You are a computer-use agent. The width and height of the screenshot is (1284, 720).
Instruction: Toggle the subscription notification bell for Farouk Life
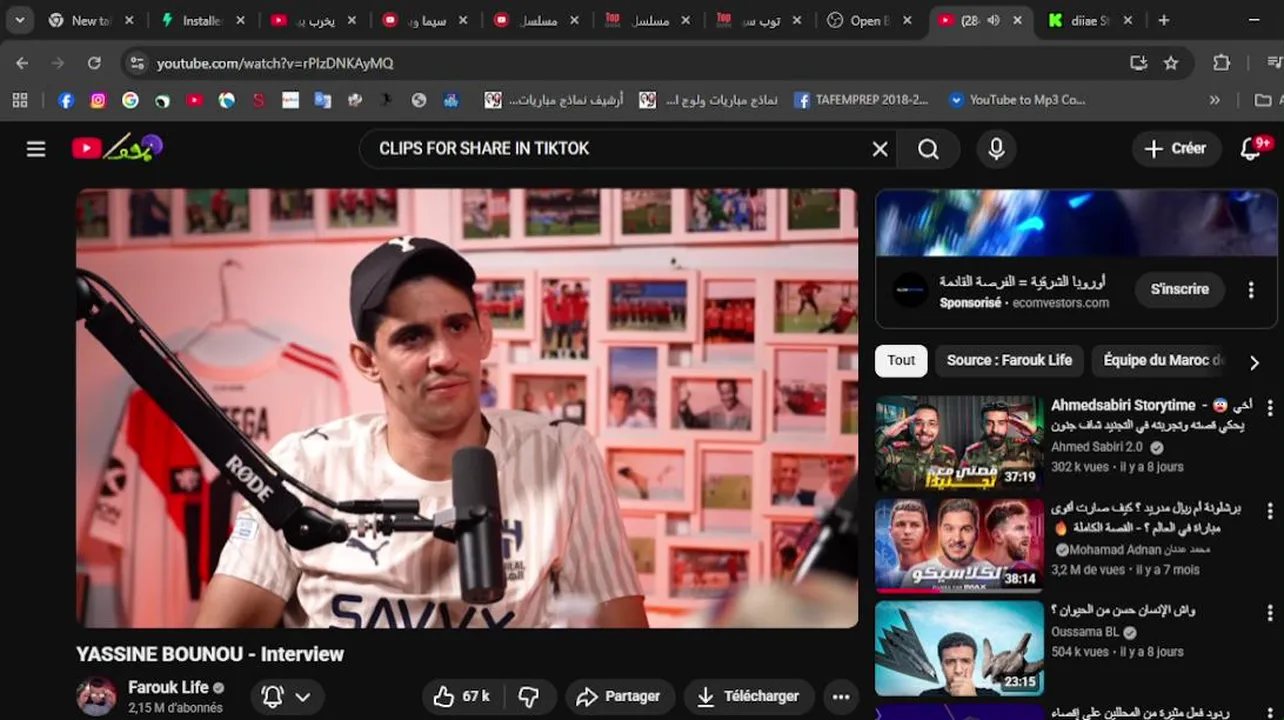(286, 697)
